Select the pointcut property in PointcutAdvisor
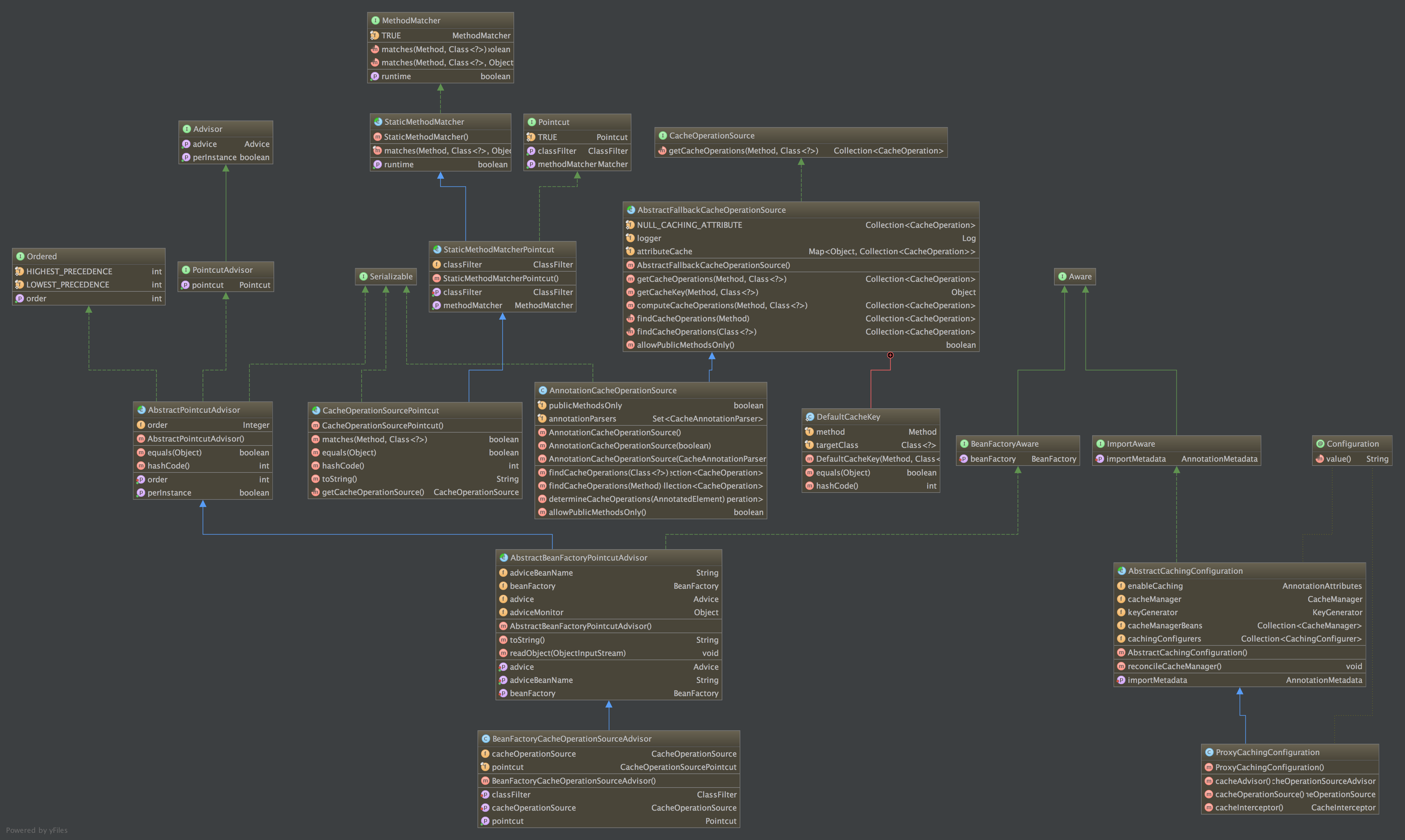Viewport: 1405px width, 840px height. tap(225, 285)
